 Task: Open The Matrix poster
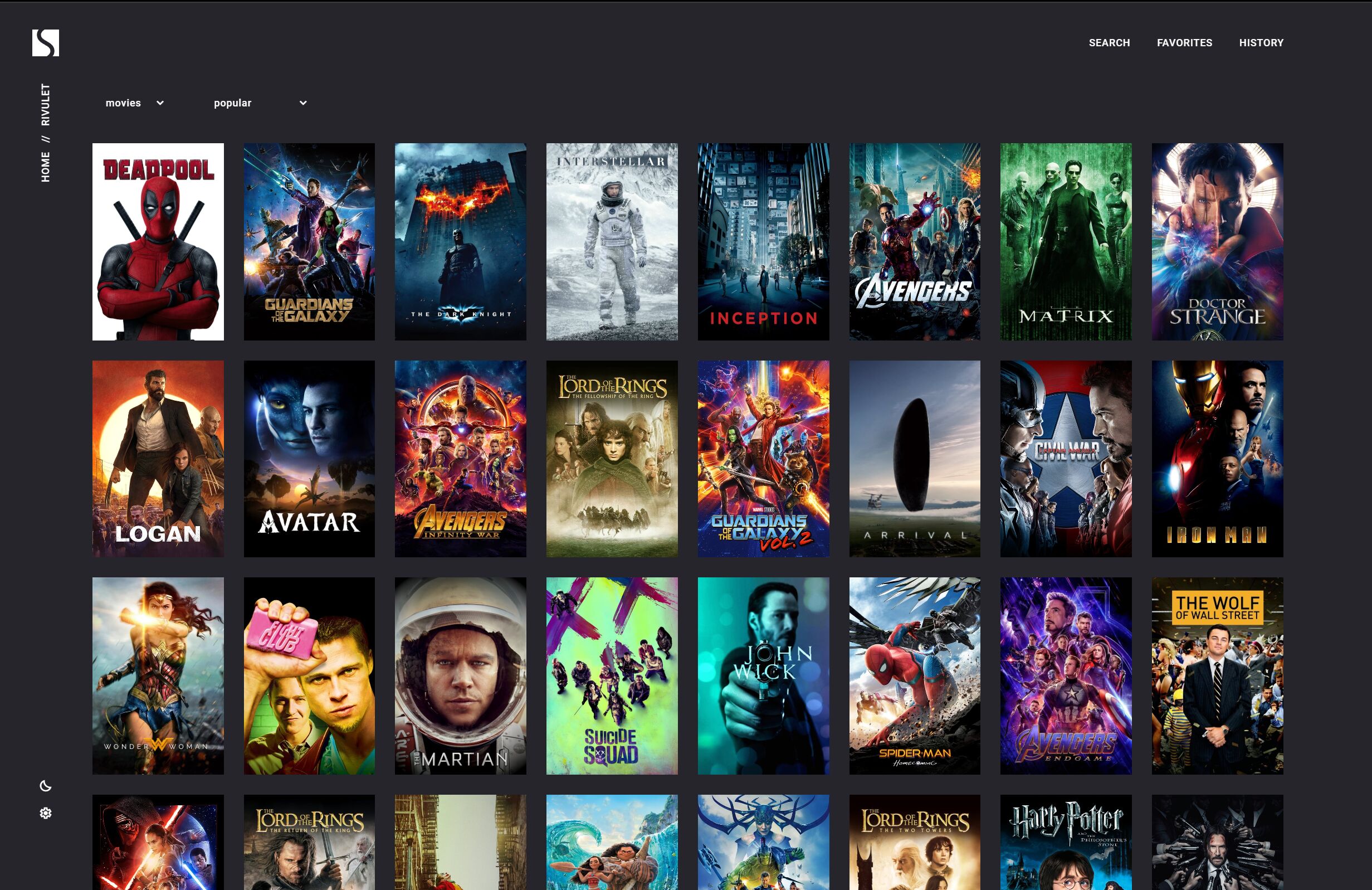pyautogui.click(x=1066, y=242)
